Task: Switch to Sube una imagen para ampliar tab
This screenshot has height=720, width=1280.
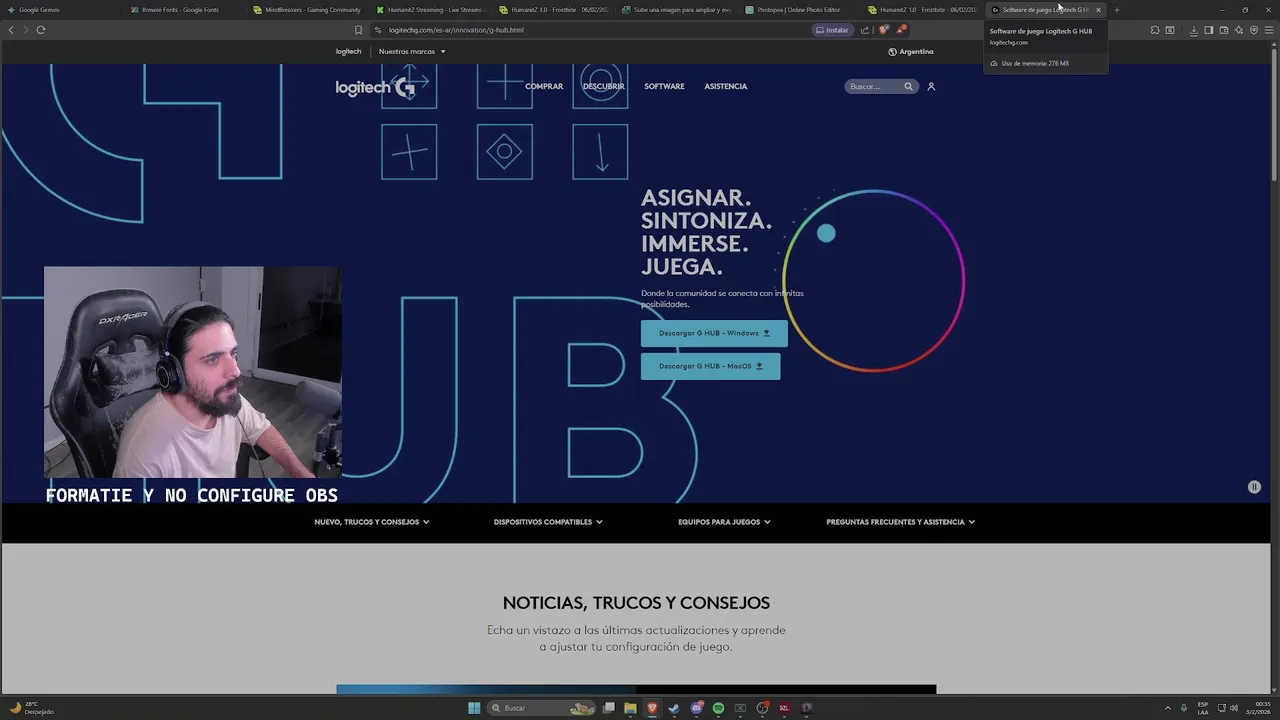Action: tap(676, 10)
